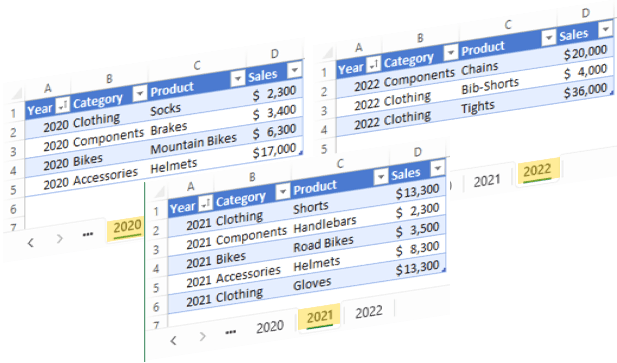
Task: Open Sales filter dropdown in 2022 table
Action: pyautogui.click(x=605, y=29)
